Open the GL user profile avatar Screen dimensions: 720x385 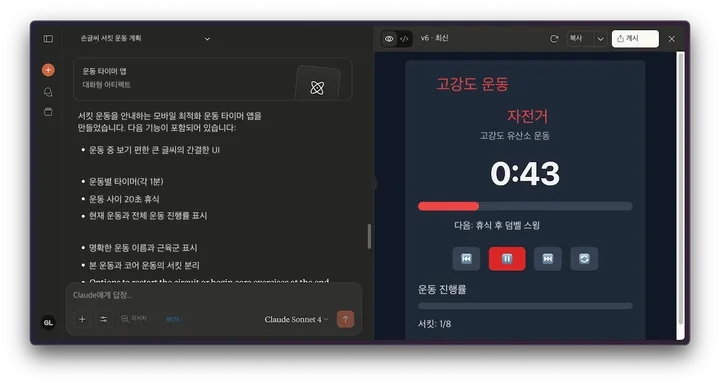coord(48,323)
